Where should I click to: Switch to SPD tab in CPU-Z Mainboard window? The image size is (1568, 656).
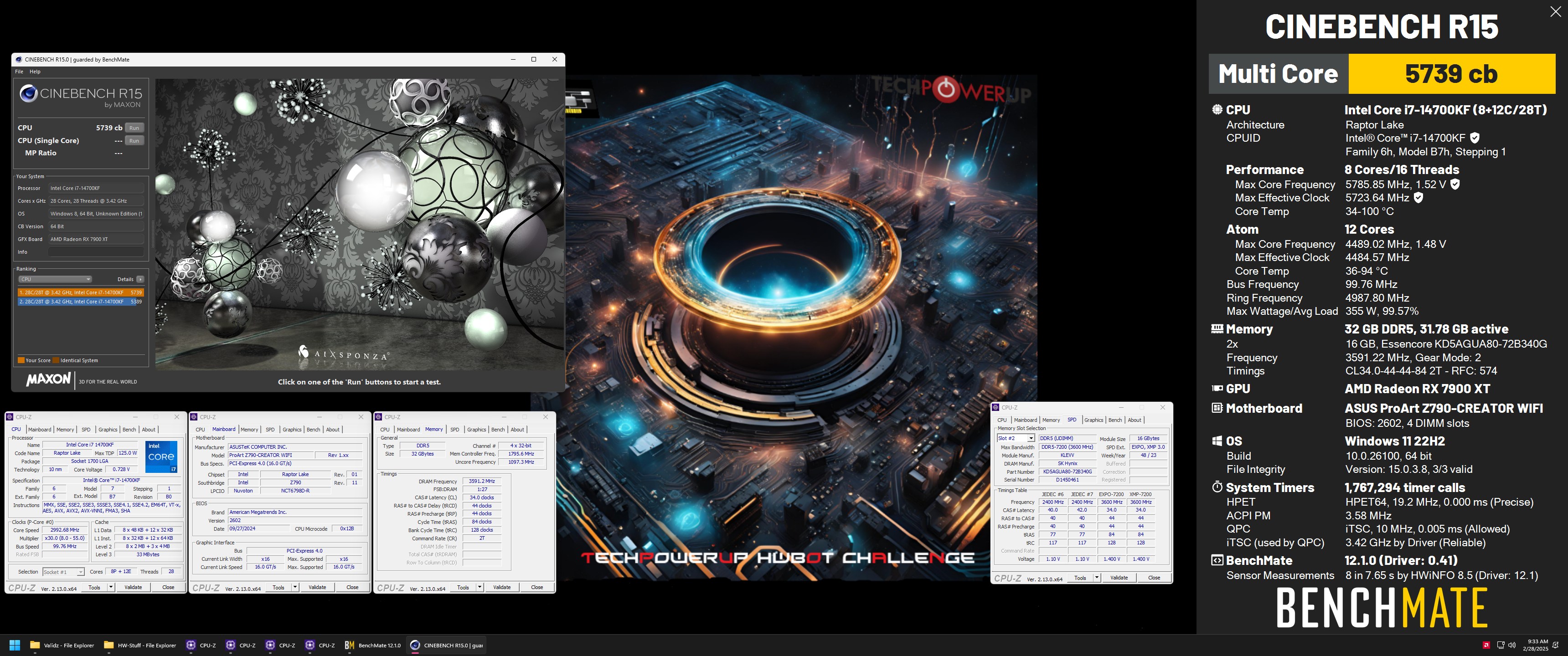coord(270,430)
